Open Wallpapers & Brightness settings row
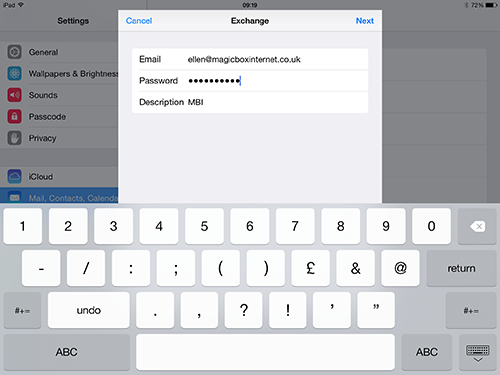 59,73
